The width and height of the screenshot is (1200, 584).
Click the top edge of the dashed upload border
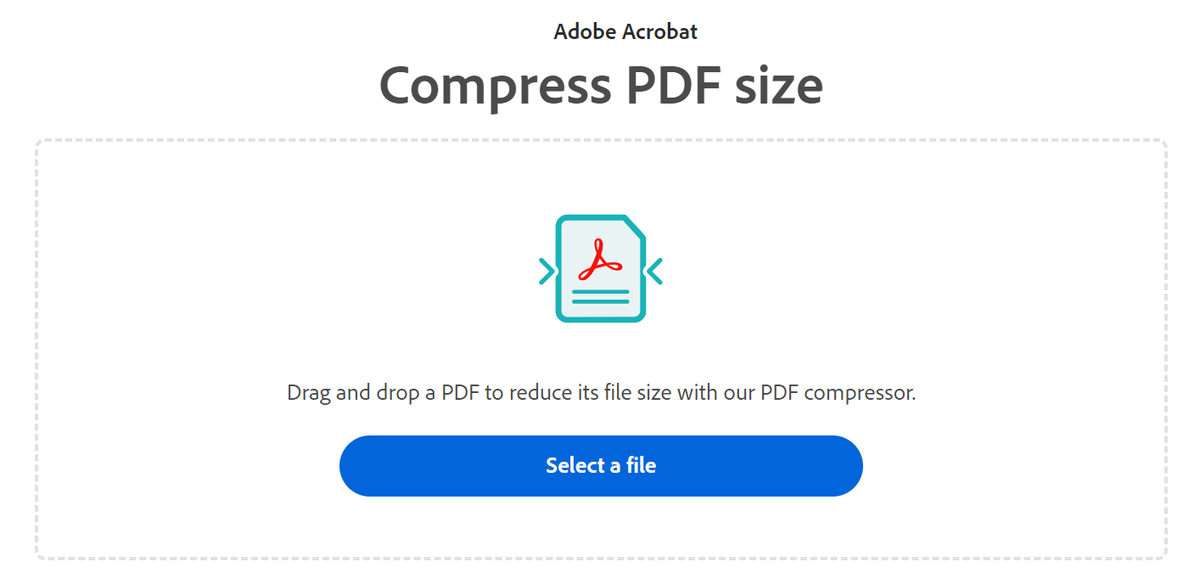[600, 140]
